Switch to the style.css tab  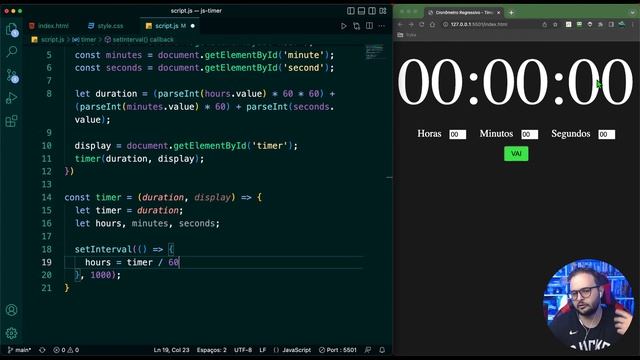coord(105,26)
